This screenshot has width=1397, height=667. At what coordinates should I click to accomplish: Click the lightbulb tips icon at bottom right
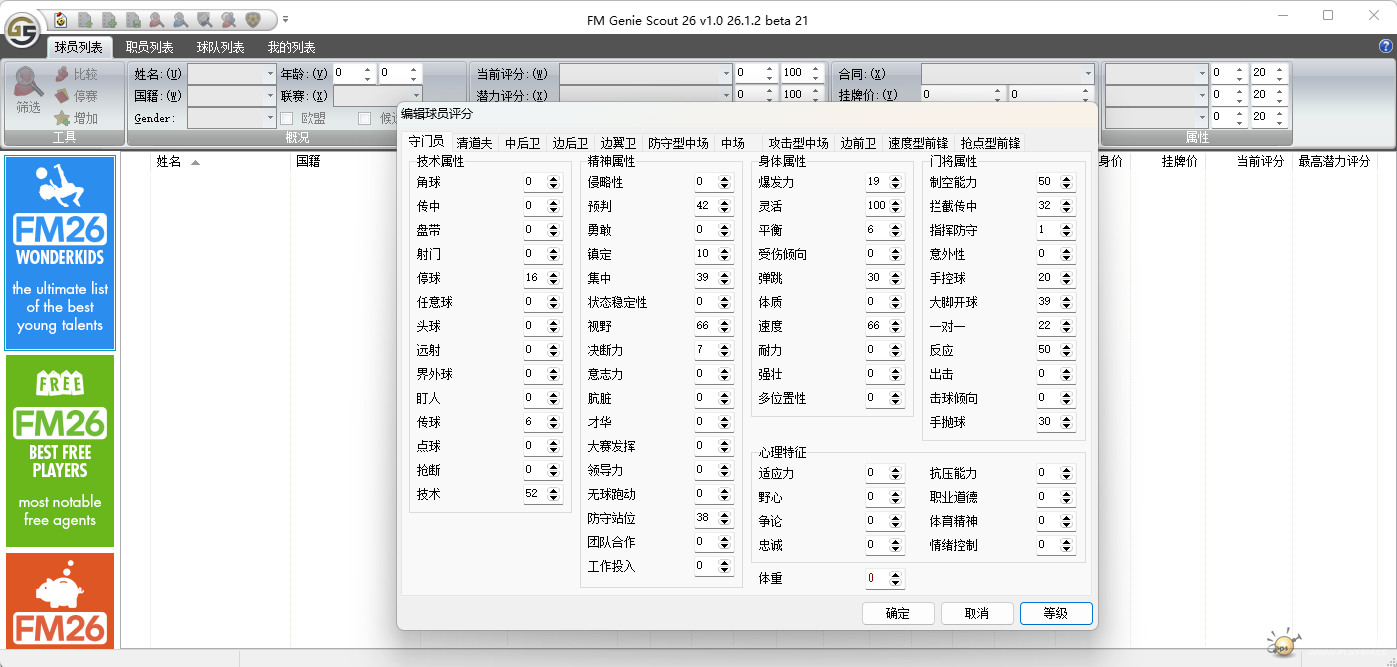1282,643
